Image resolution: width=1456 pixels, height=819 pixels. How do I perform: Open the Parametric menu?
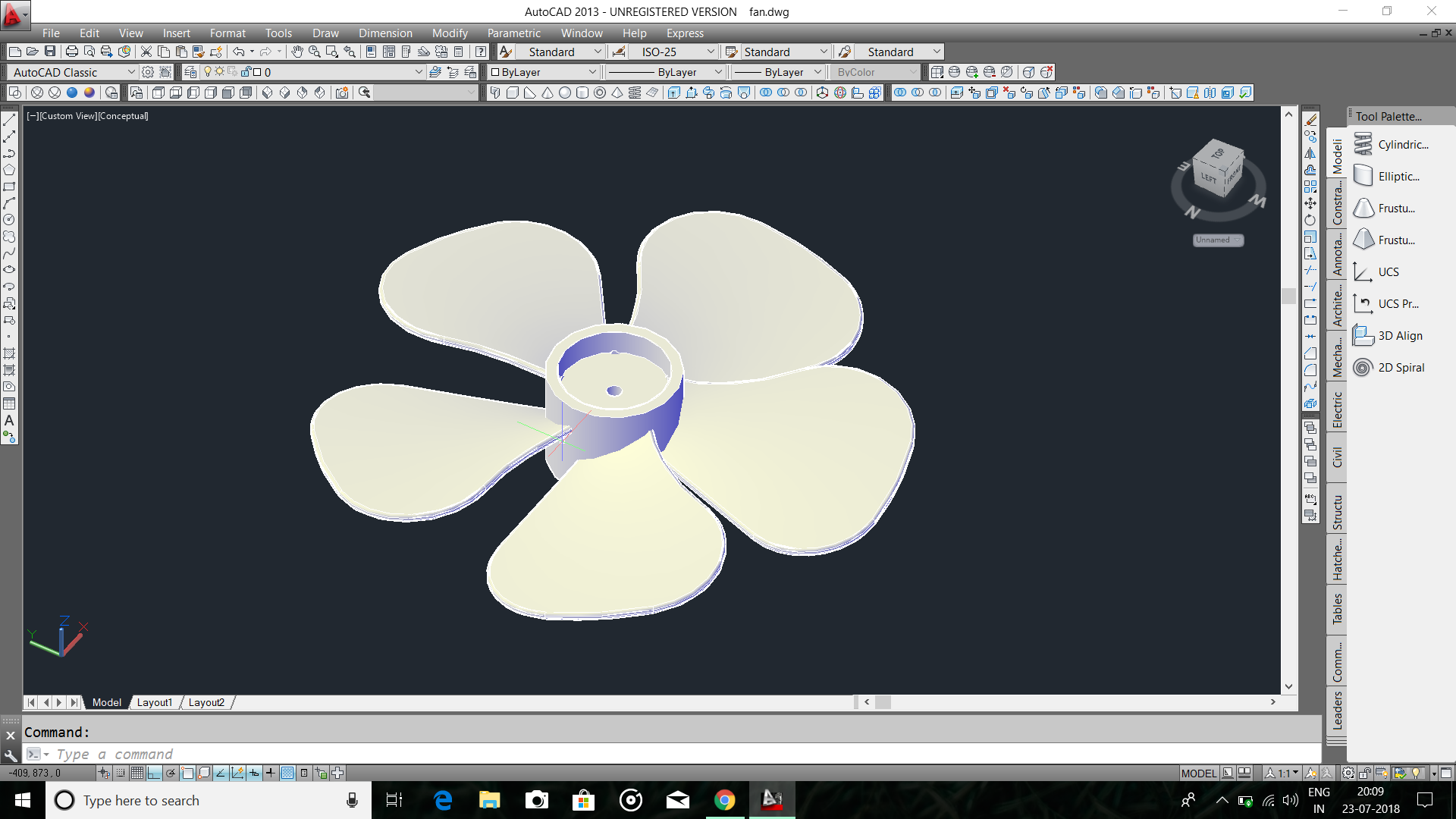(x=513, y=33)
